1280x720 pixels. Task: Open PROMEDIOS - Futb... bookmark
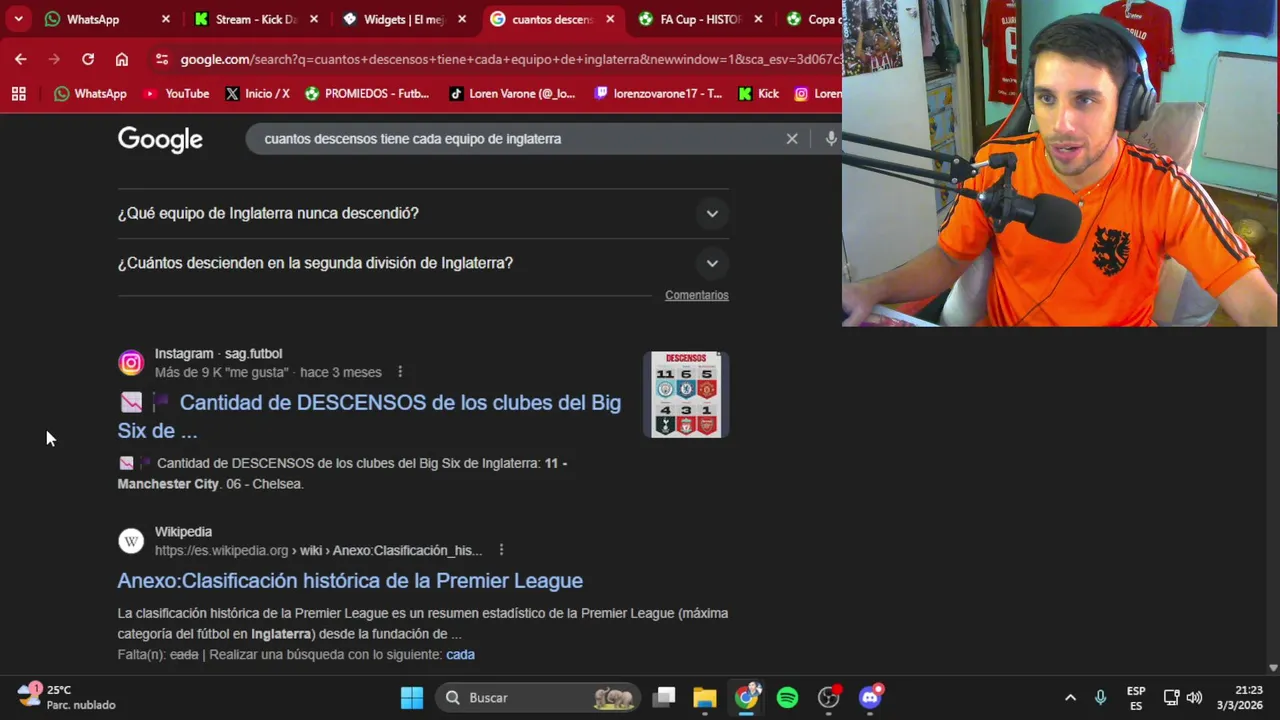click(367, 93)
